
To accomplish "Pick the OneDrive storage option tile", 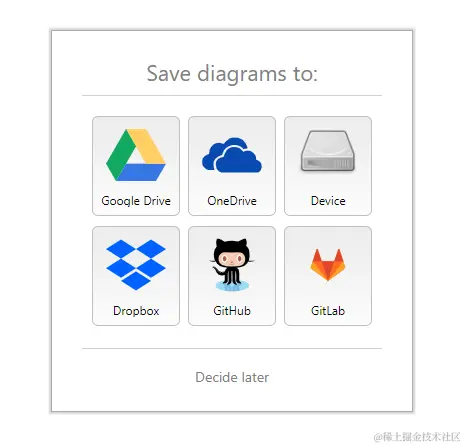I will (x=232, y=166).
